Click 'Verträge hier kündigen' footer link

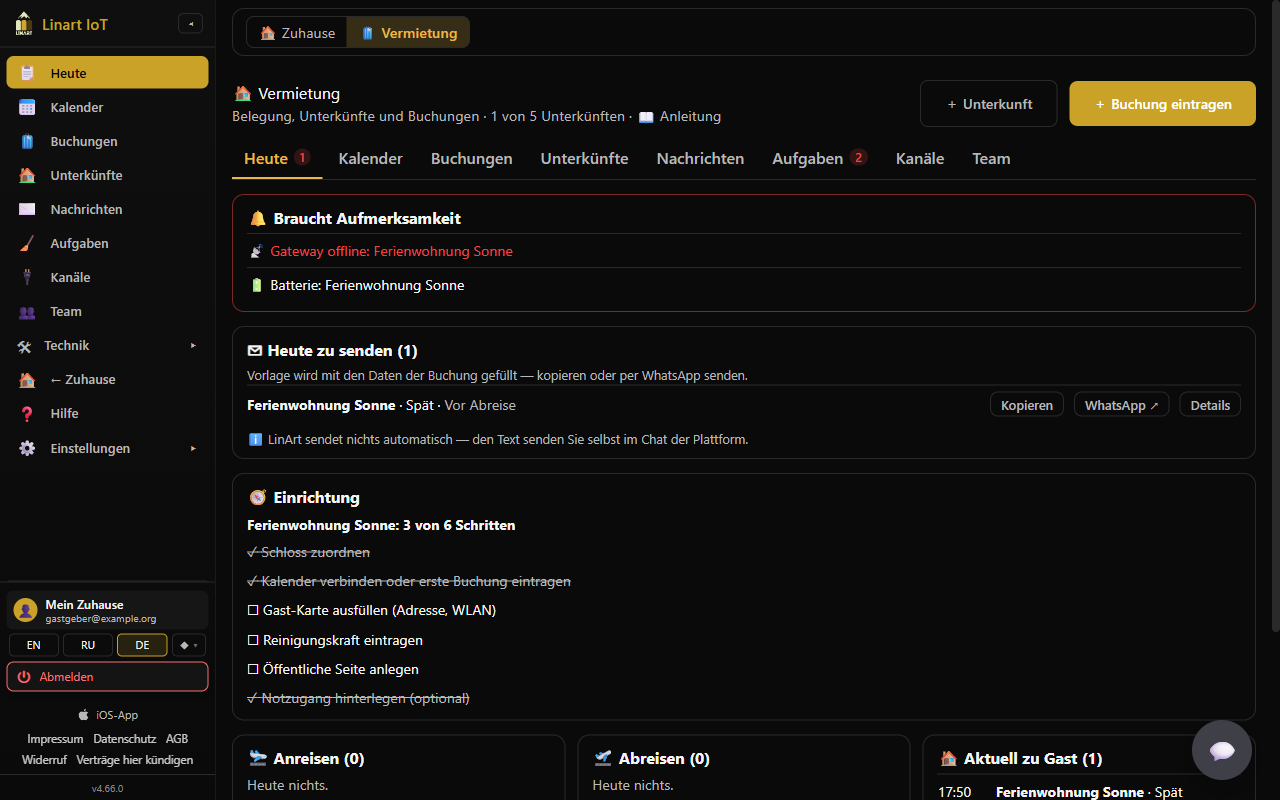coord(135,760)
